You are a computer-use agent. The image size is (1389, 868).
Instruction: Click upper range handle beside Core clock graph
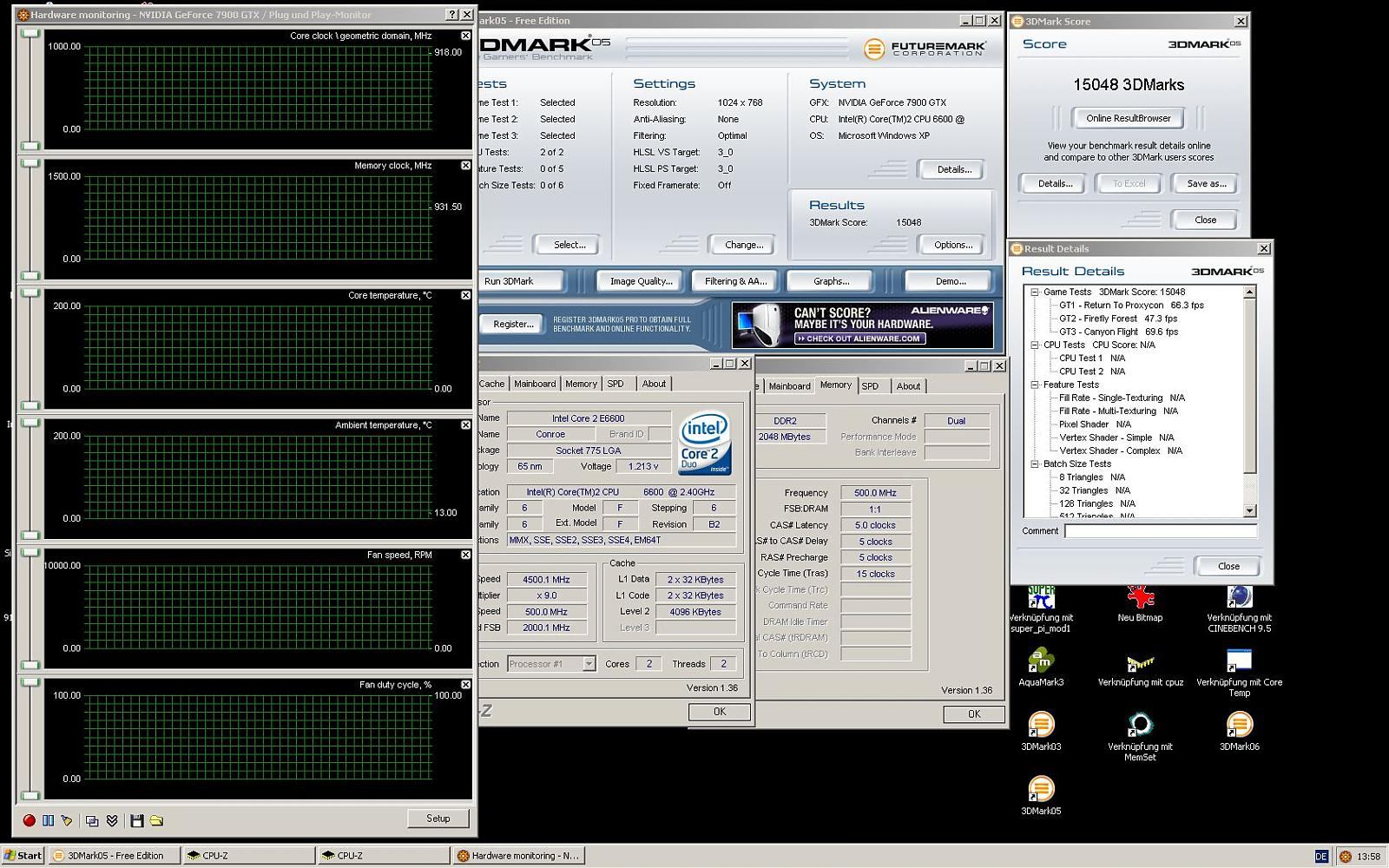[30, 34]
